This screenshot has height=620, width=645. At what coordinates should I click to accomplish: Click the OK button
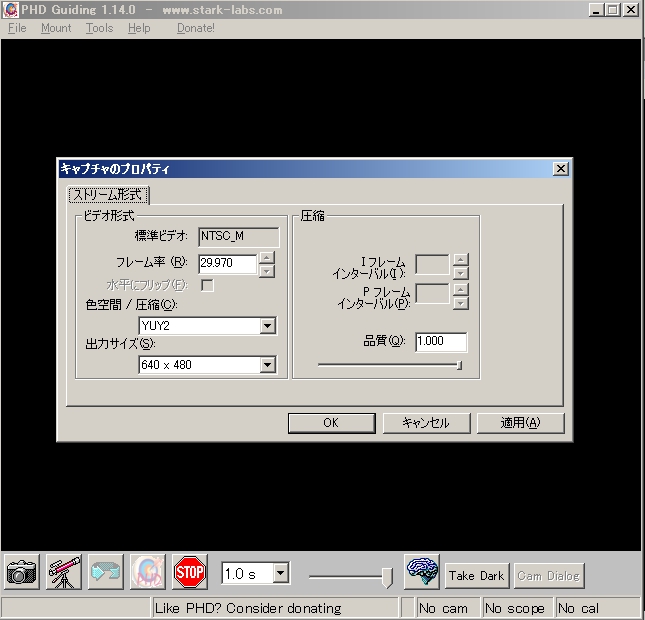(332, 423)
